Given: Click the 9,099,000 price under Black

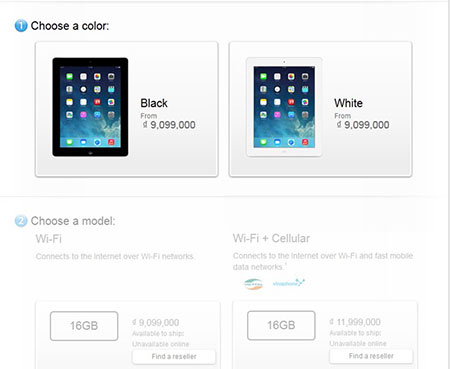Looking at the screenshot, I should (x=169, y=125).
